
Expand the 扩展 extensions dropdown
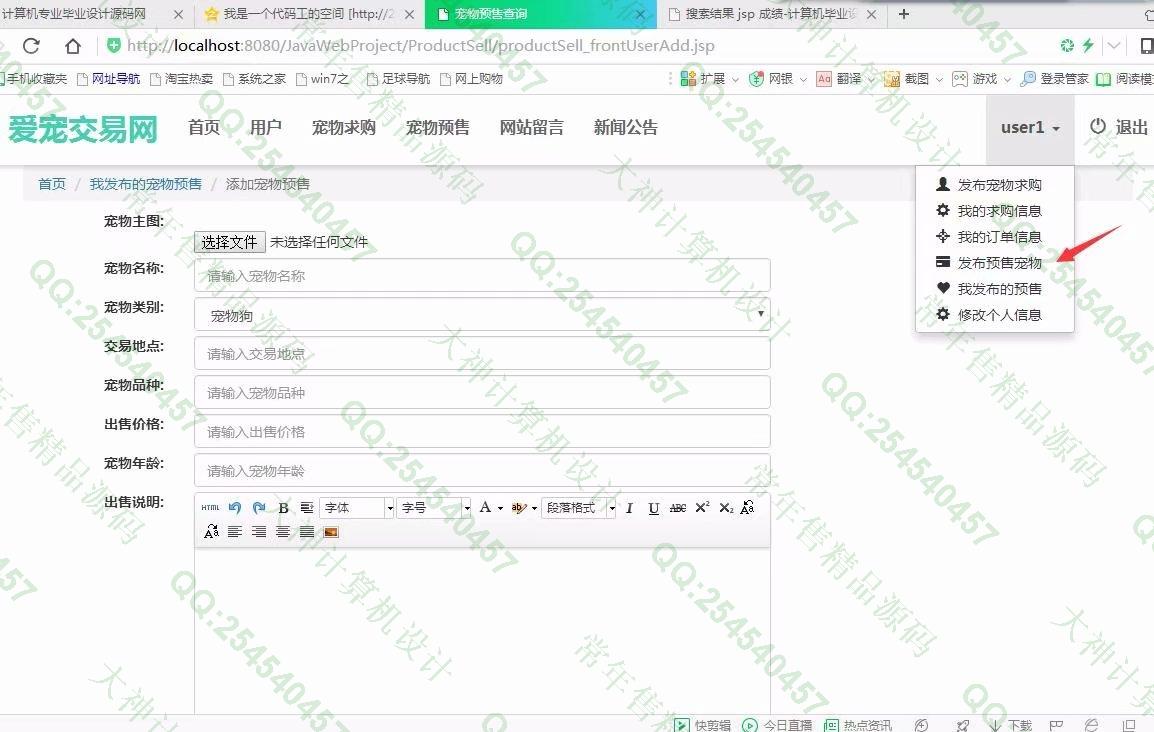tap(735, 79)
